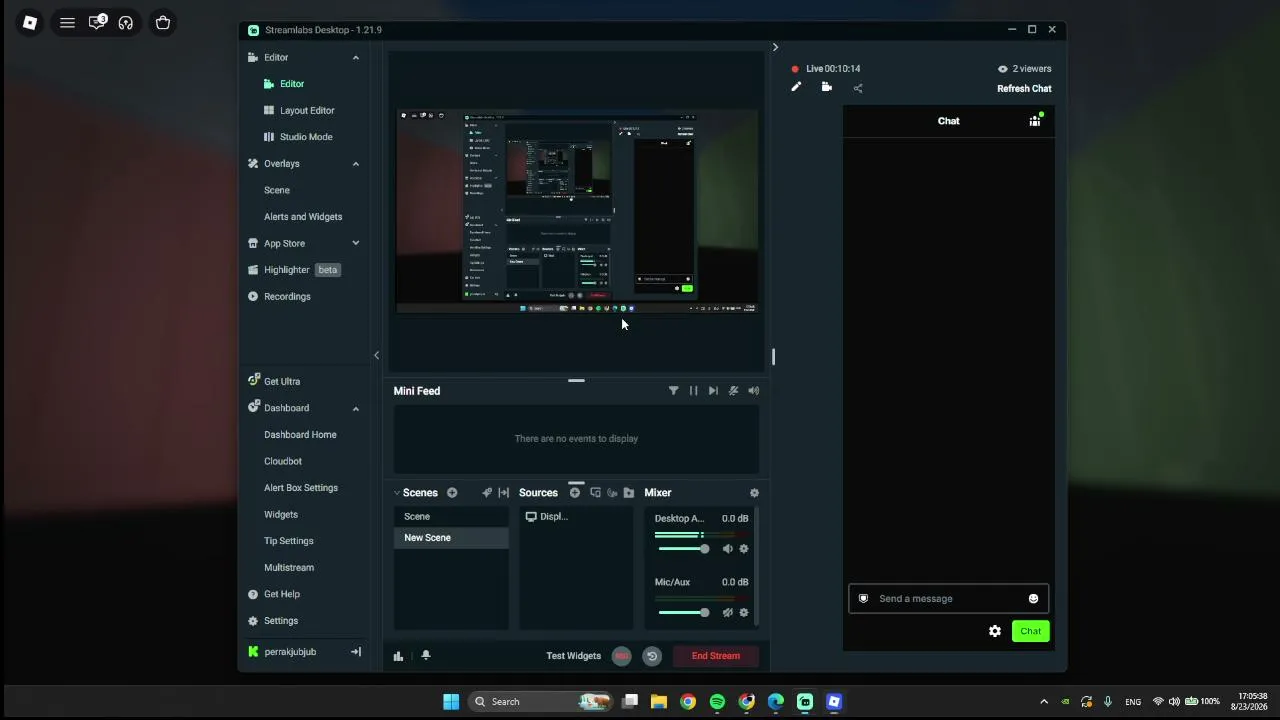
Task: Open Tip Settings
Action: click(x=289, y=541)
